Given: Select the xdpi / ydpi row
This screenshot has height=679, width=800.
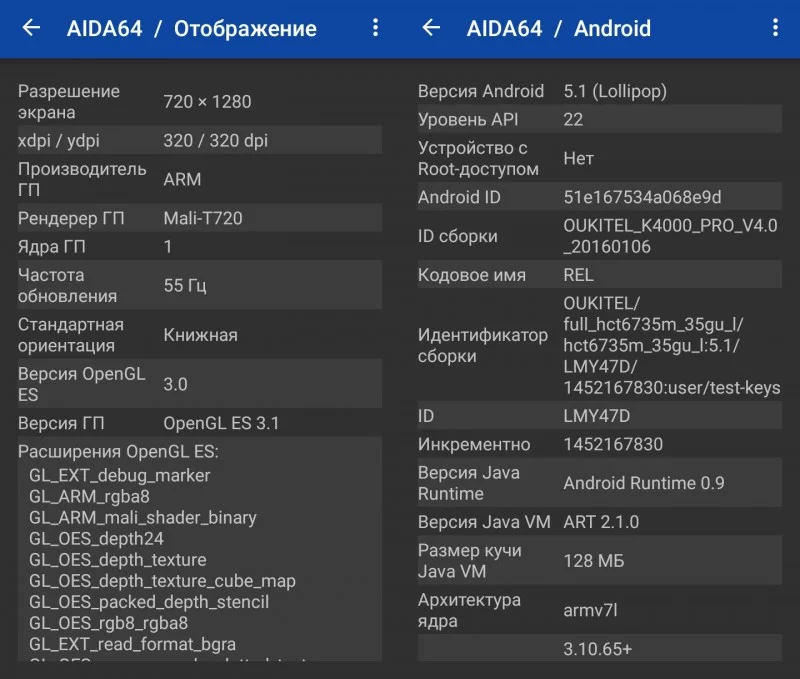Looking at the screenshot, I should tap(200, 141).
